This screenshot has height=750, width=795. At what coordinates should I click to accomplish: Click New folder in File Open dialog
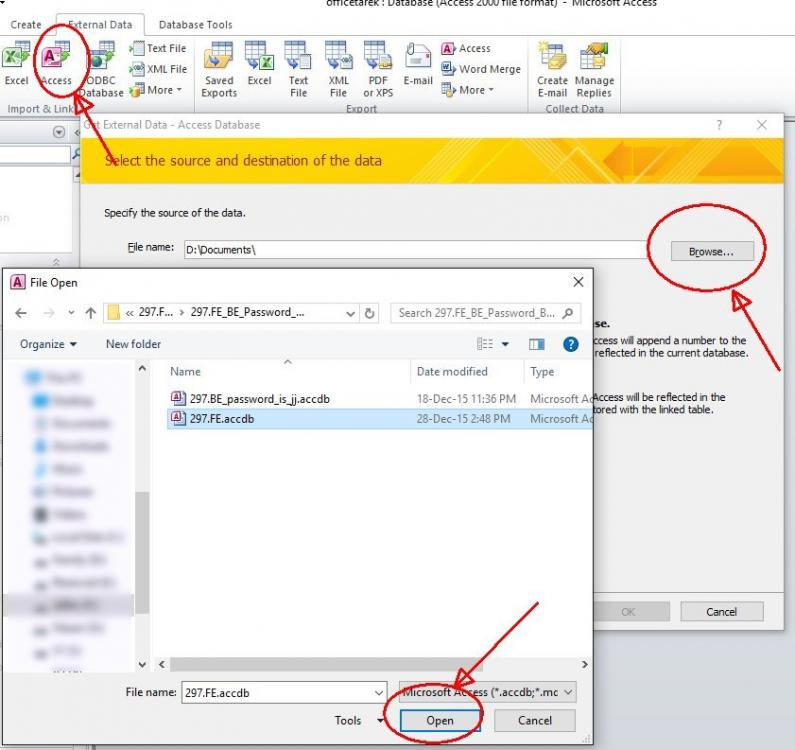(x=133, y=344)
